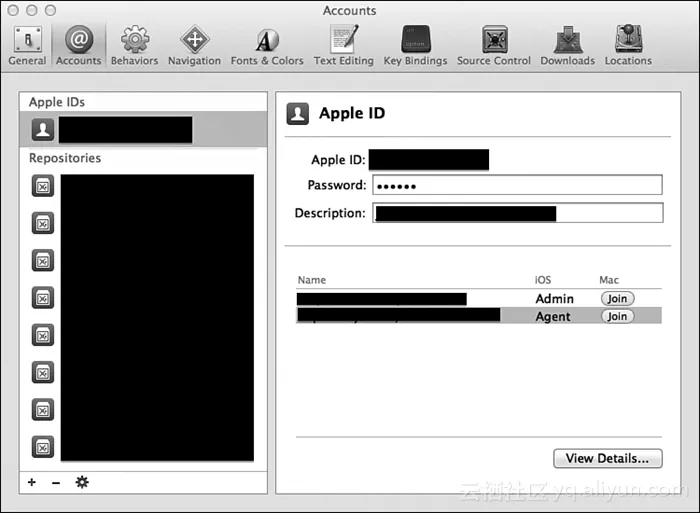The height and width of the screenshot is (513, 700).
Task: Click the plus button to add account
Action: coord(32,482)
